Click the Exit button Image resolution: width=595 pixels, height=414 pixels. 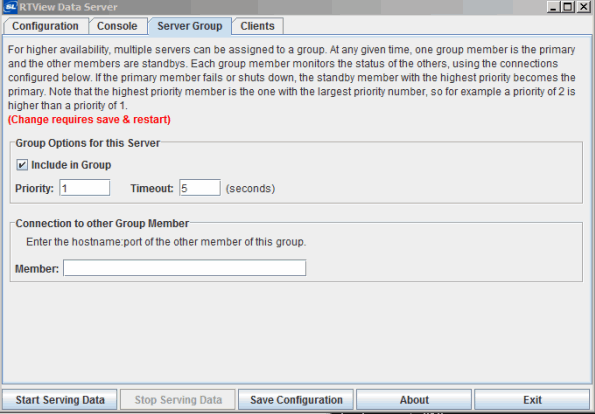tap(532, 400)
